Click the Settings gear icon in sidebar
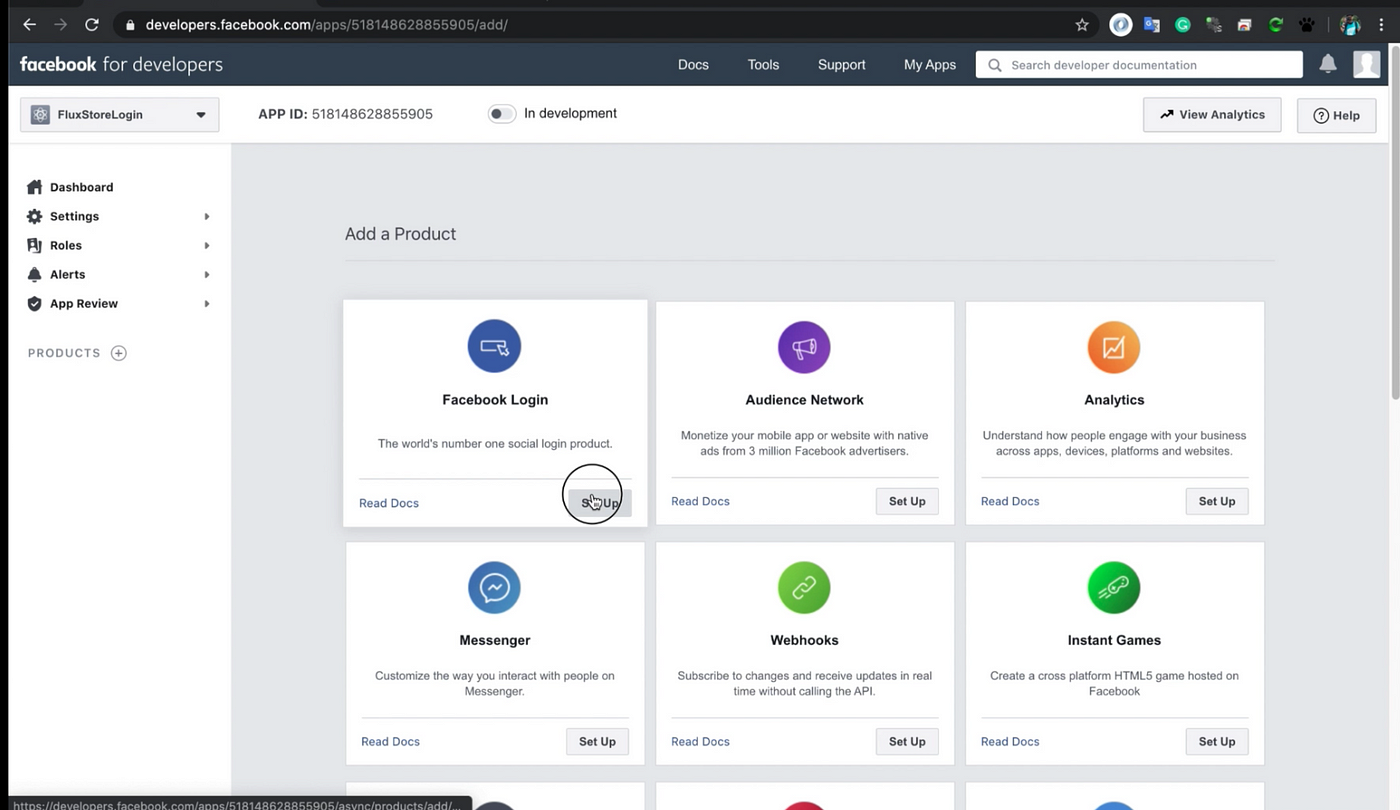This screenshot has height=810, width=1400. [35, 216]
